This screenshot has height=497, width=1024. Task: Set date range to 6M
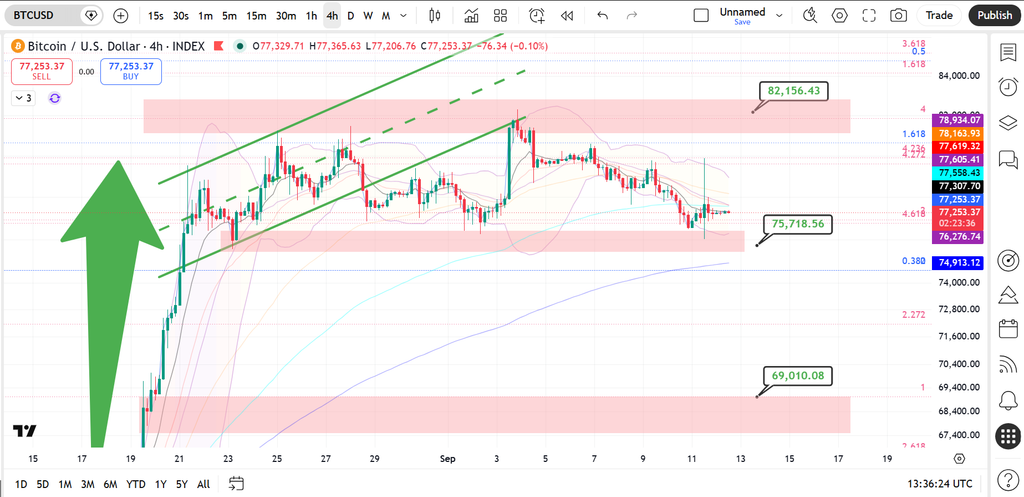[110, 484]
